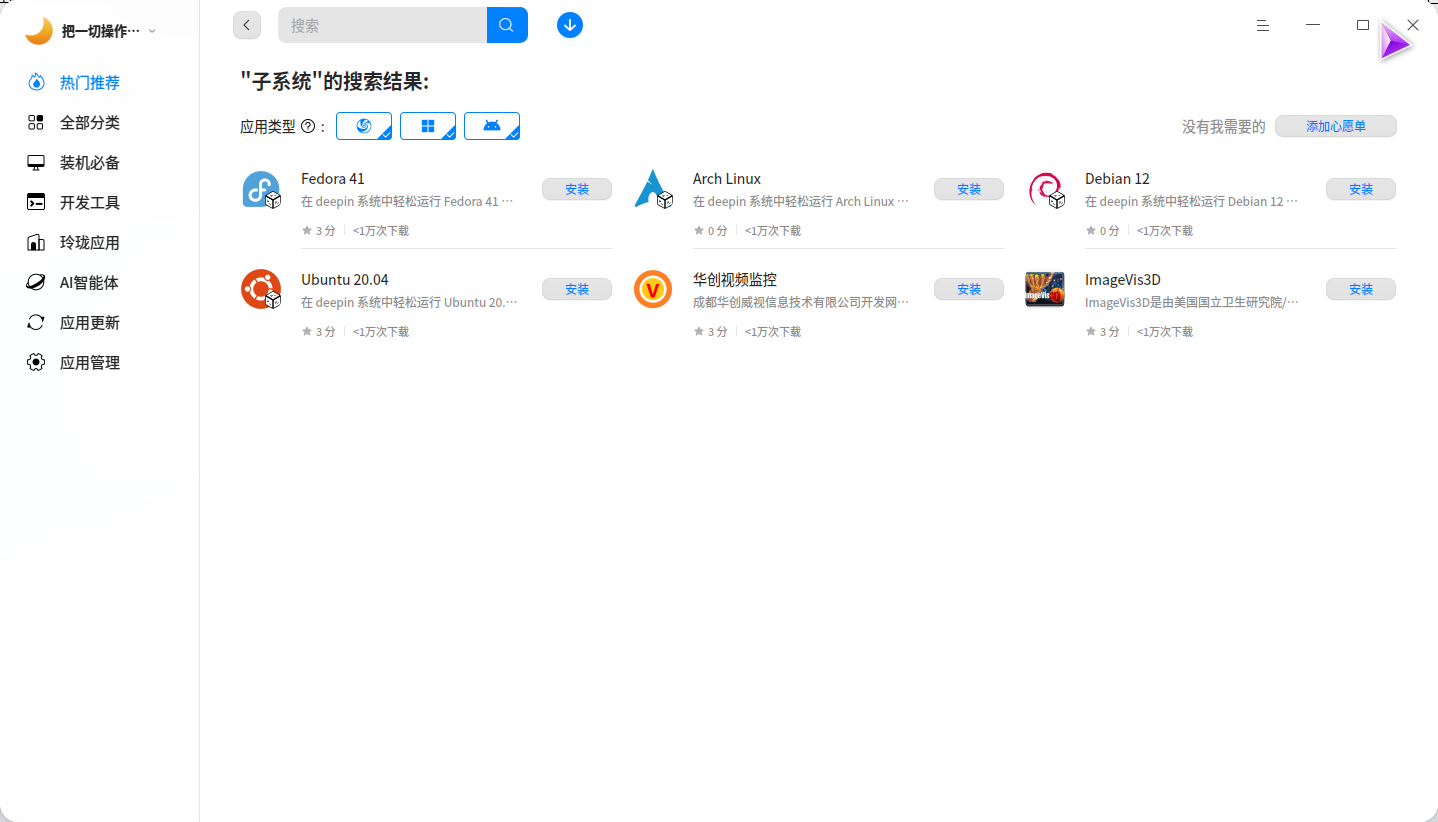Toggle the deepin app type filter

(x=364, y=126)
